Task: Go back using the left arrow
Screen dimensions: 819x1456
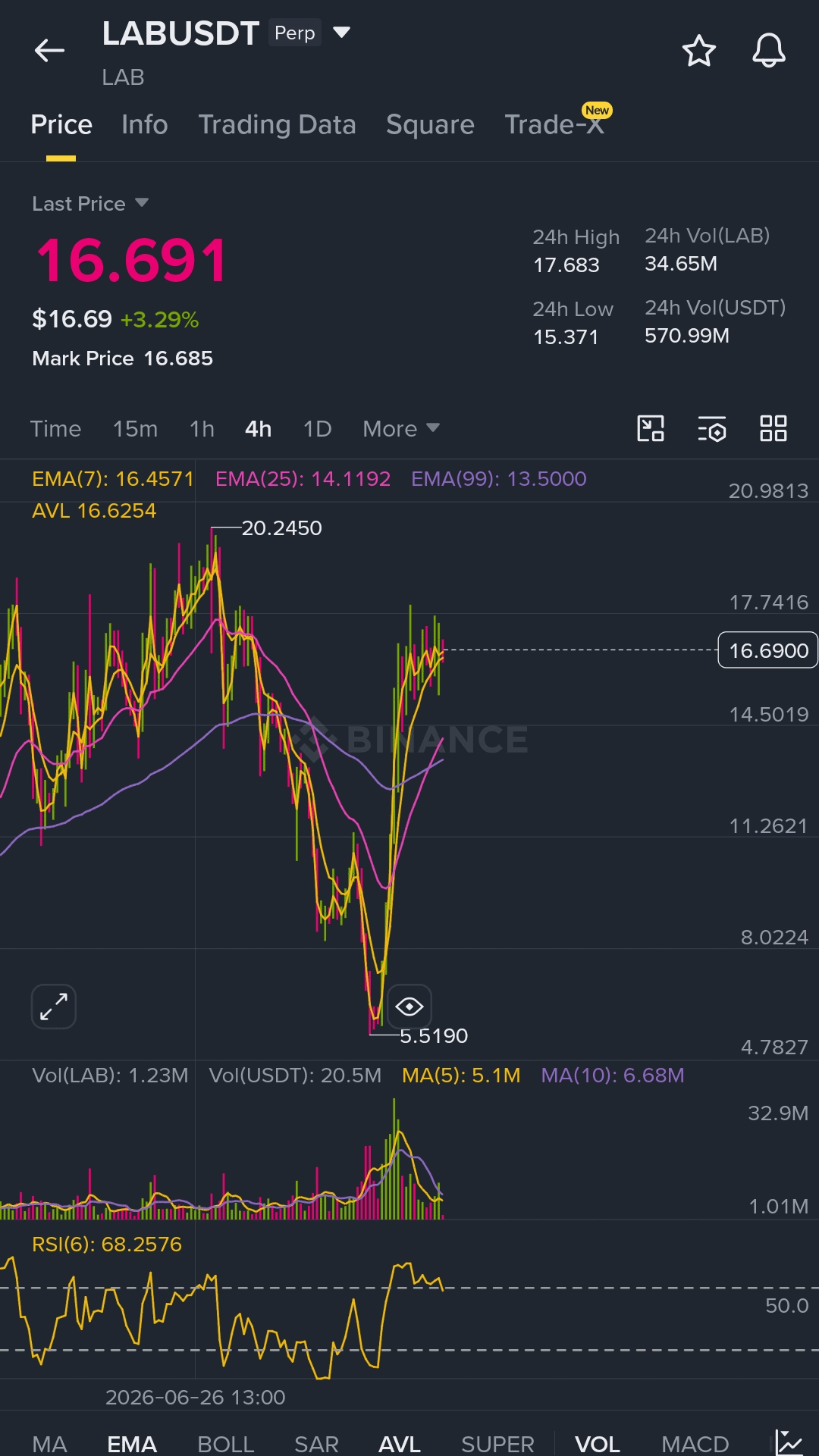Action: 49,51
